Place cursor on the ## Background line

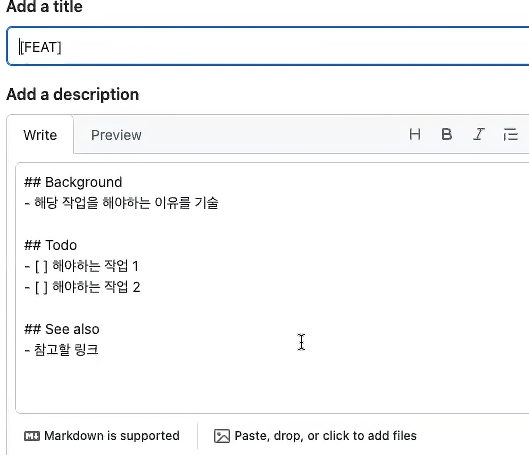[73, 182]
